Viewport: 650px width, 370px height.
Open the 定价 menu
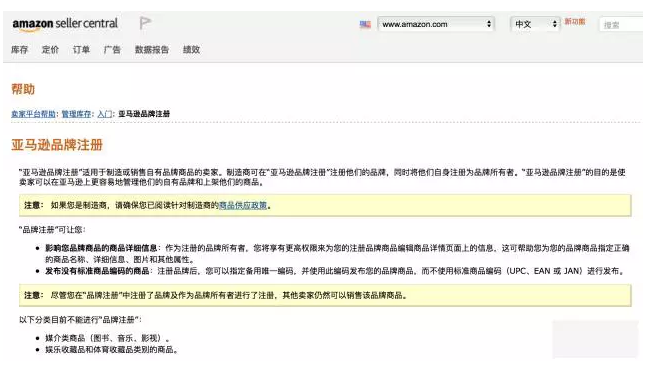coord(50,50)
